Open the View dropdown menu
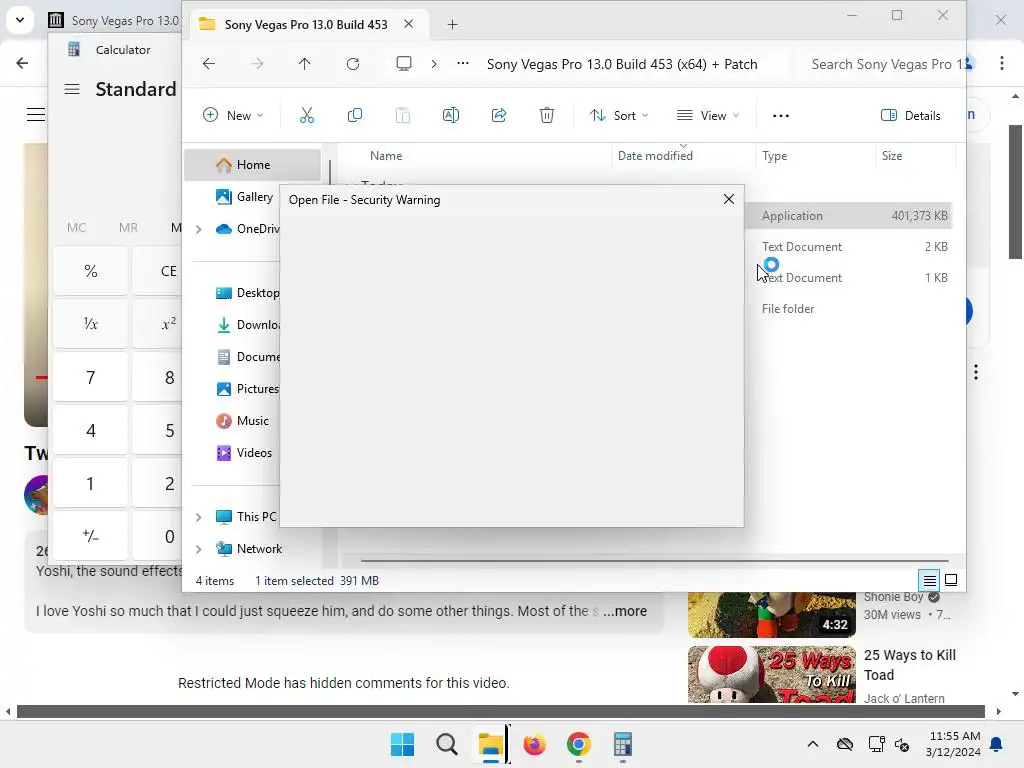The height and width of the screenshot is (768, 1024). click(x=708, y=116)
